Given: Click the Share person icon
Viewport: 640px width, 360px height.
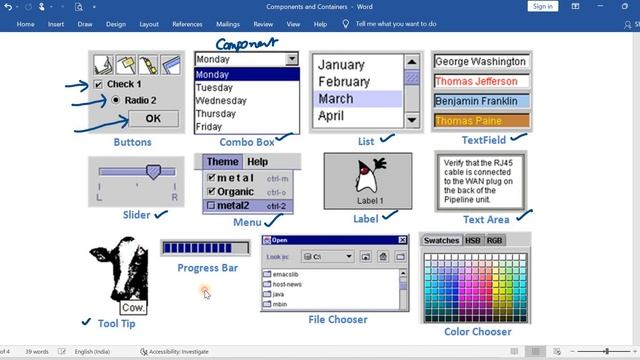Looking at the screenshot, I should pos(628,25).
